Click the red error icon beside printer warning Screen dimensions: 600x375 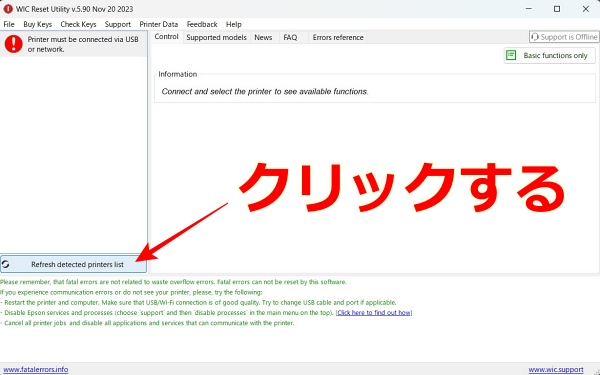pos(13,44)
